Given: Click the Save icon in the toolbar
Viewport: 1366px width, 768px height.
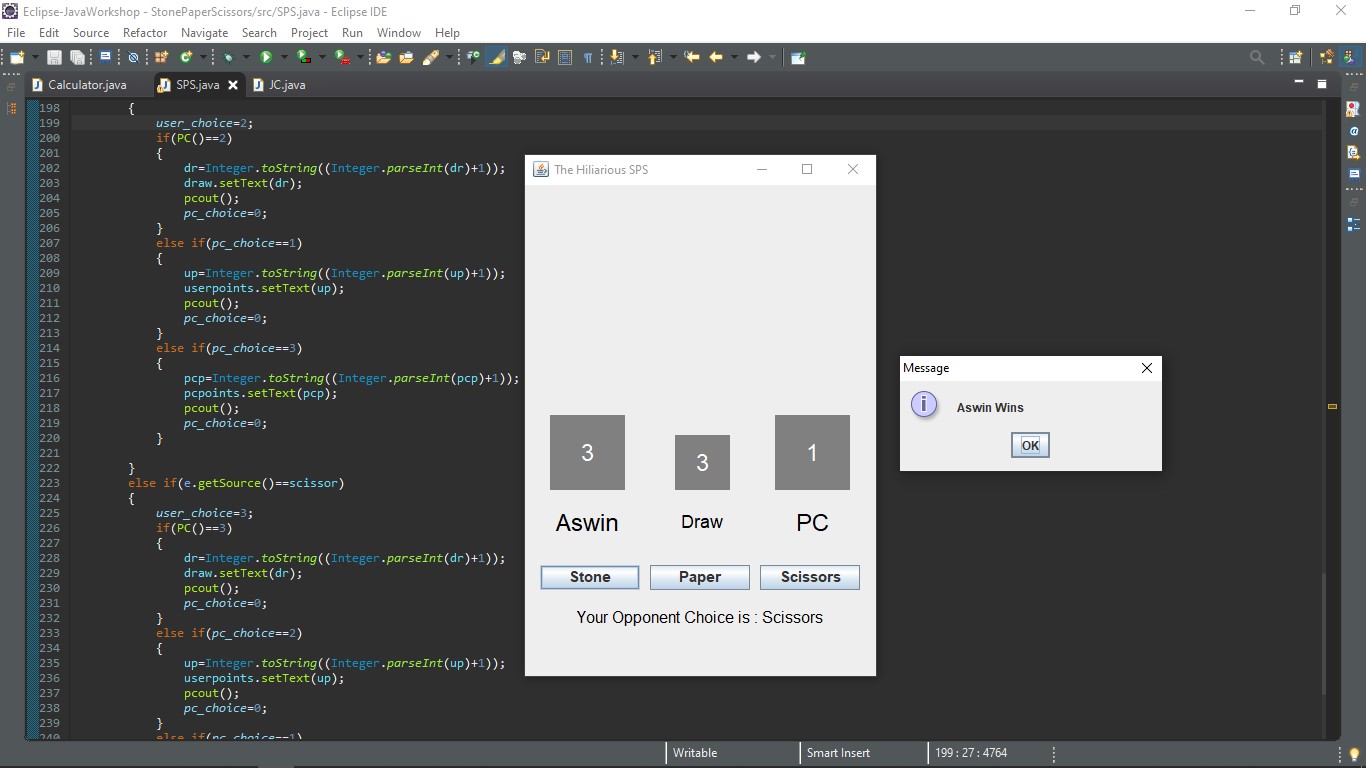Looking at the screenshot, I should coord(54,58).
